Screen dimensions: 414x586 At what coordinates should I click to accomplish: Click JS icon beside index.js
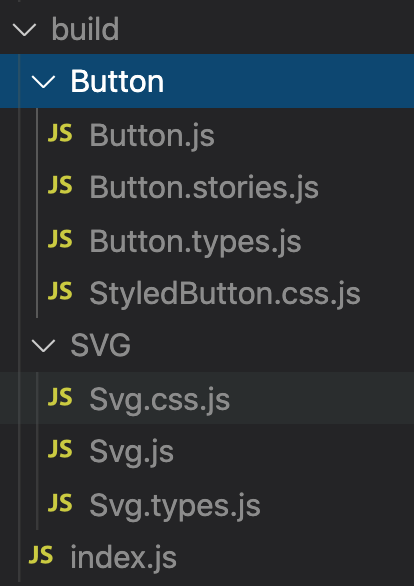[41, 555]
